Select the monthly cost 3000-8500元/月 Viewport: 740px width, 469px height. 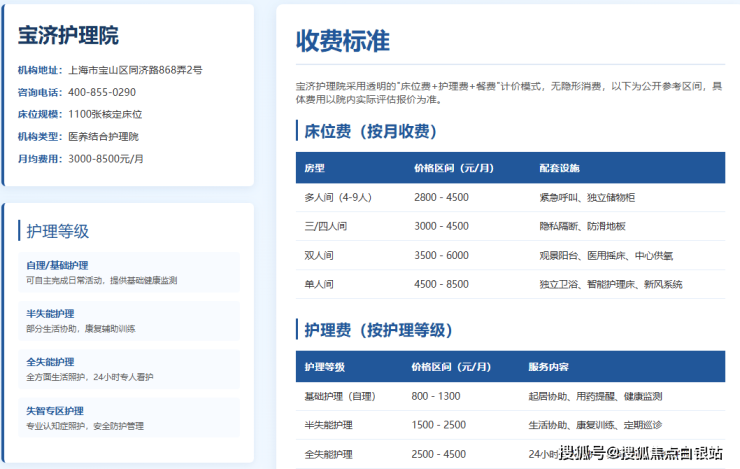point(106,159)
